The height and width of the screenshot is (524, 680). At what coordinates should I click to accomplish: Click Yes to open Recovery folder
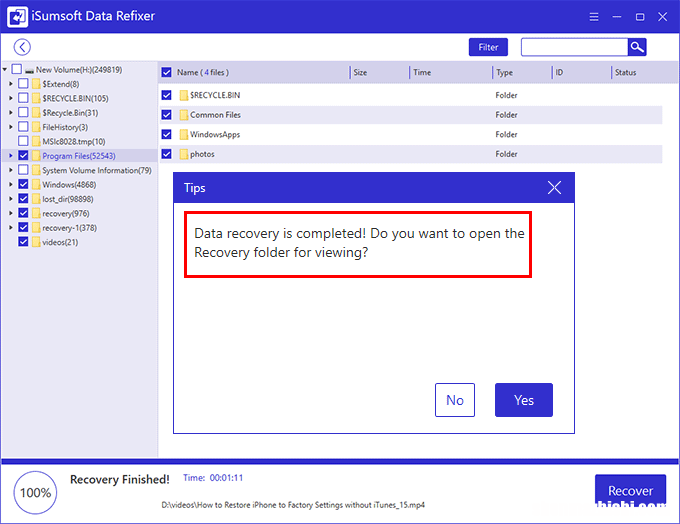524,400
